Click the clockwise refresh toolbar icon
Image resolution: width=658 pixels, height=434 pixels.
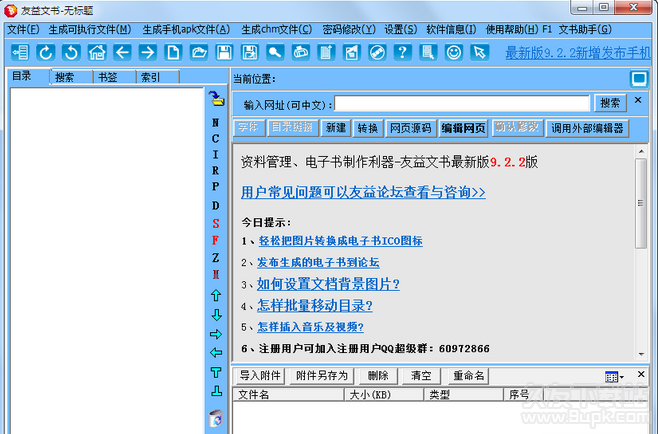click(46, 52)
